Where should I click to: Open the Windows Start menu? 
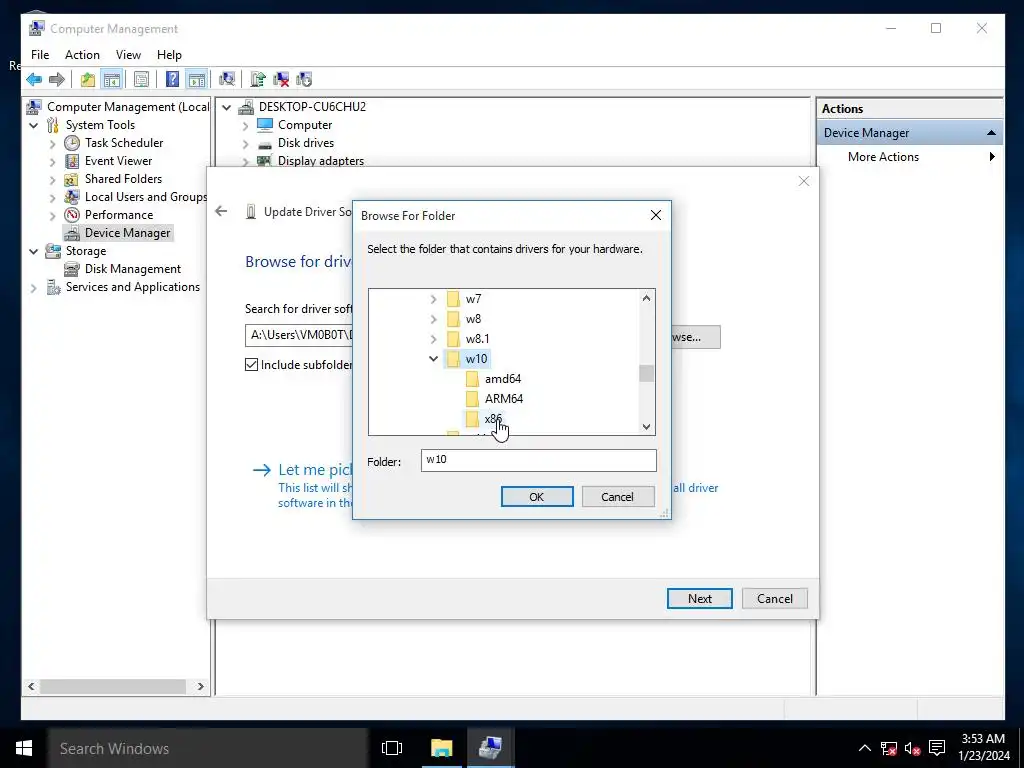pyautogui.click(x=24, y=748)
